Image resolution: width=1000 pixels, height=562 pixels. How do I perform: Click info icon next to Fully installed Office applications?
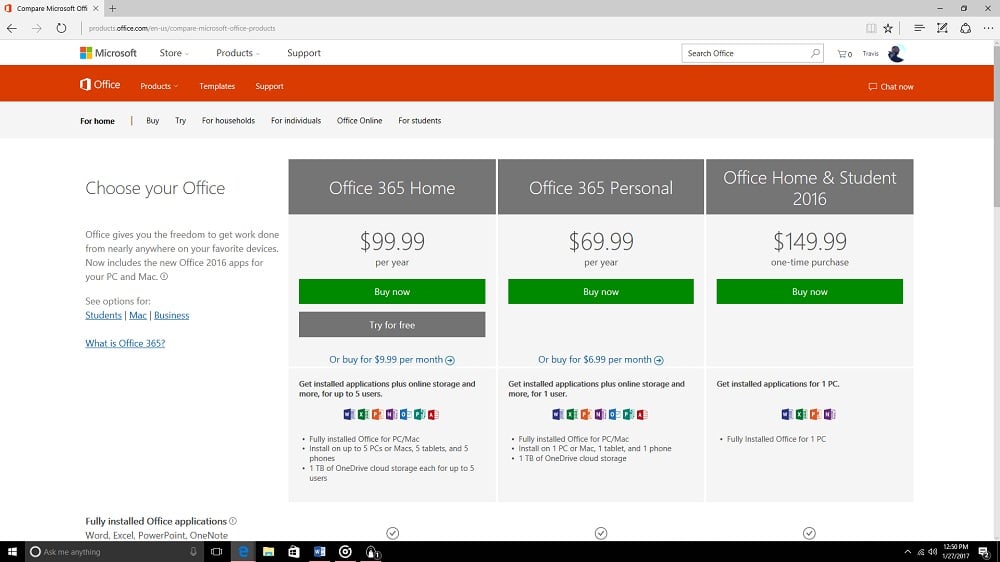click(233, 521)
